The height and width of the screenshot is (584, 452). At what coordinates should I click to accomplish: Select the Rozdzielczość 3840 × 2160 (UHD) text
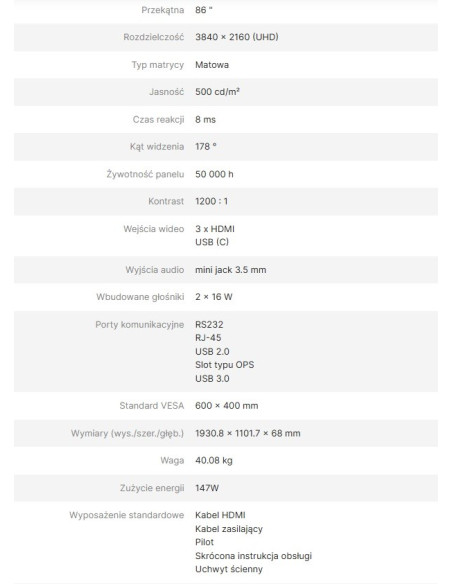click(237, 37)
